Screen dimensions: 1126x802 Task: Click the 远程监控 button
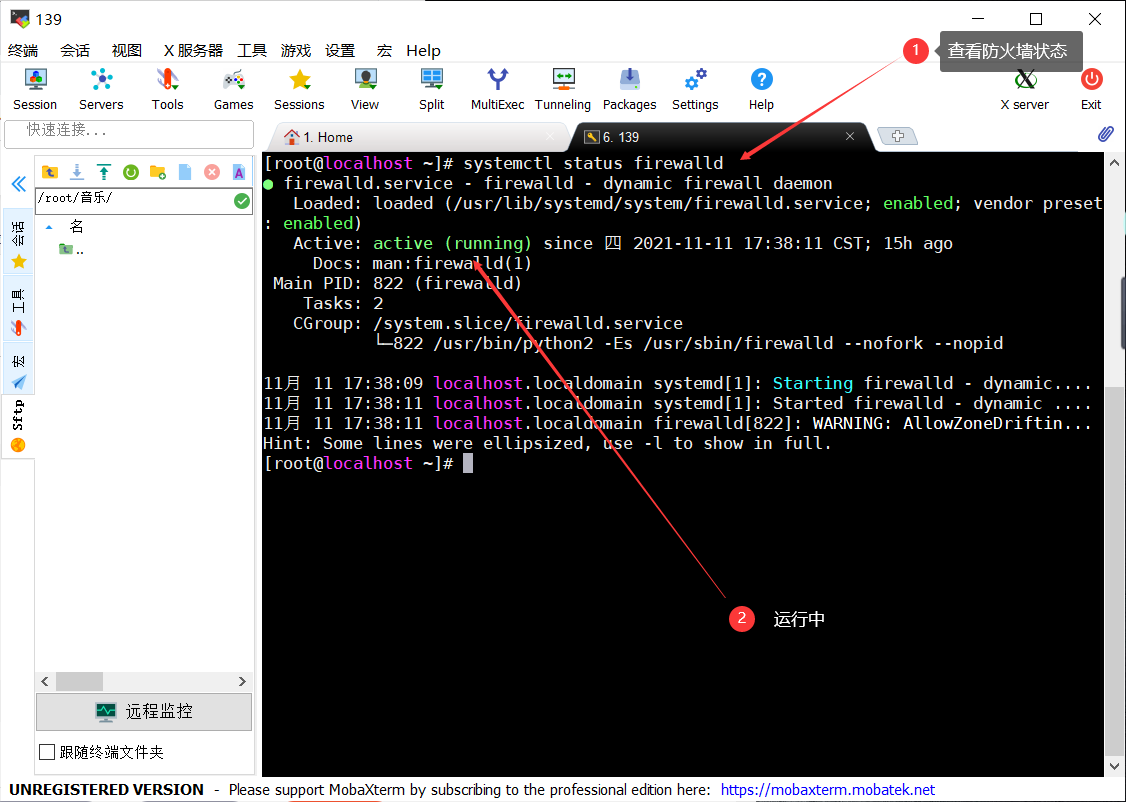click(x=143, y=711)
